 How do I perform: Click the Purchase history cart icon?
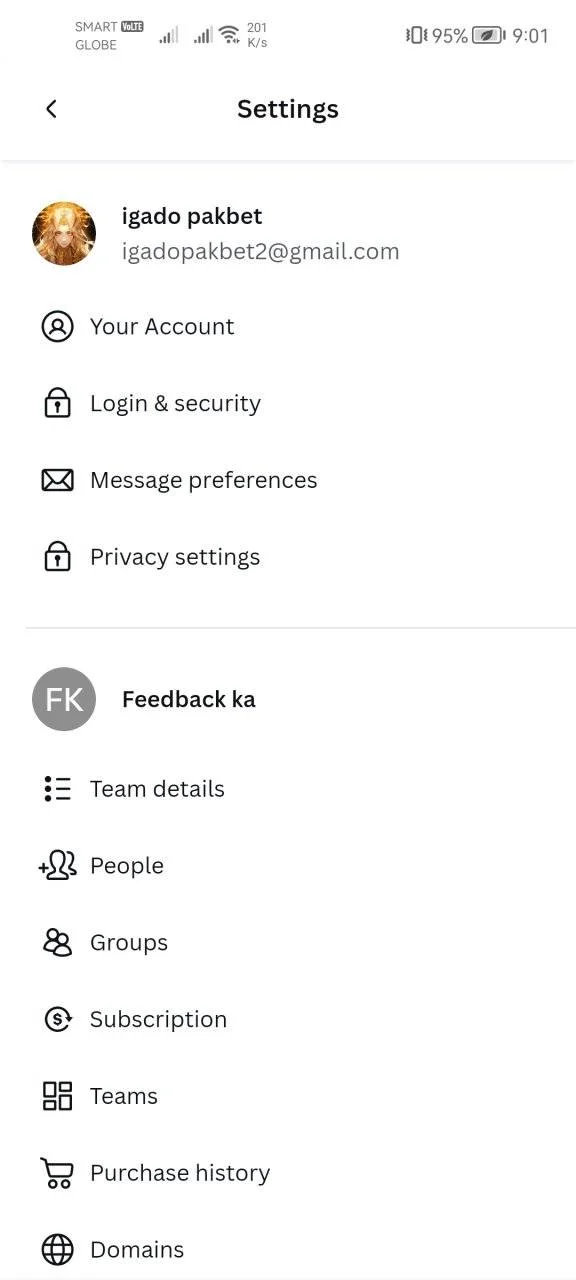[57, 1173]
